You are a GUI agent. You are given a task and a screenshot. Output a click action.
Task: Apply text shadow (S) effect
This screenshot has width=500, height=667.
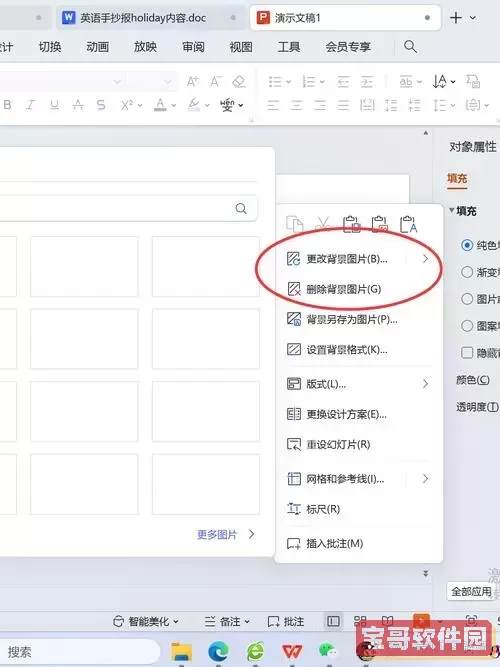101,105
